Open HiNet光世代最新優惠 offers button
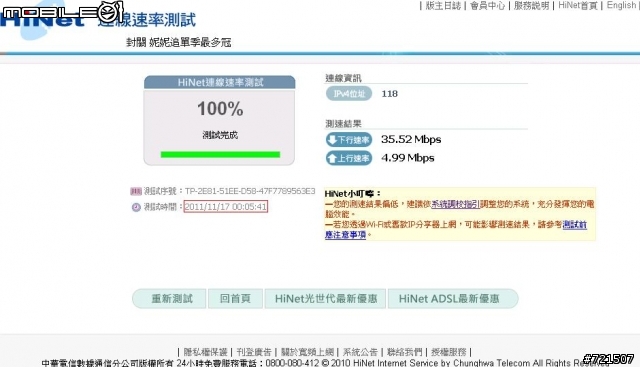The height and width of the screenshot is (367, 640). click(325, 299)
